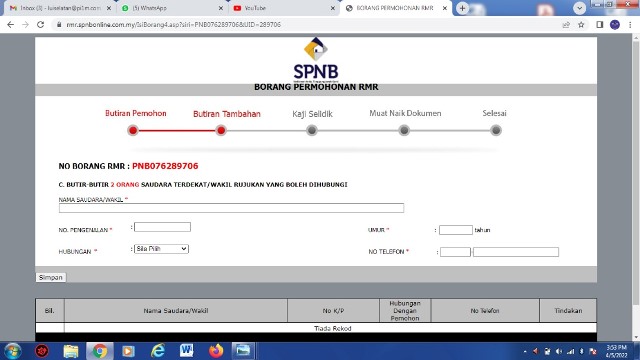This screenshot has height=360, width=640.
Task: Expand the Hubungan 'Sila Pilih' dropdown
Action: point(161,249)
